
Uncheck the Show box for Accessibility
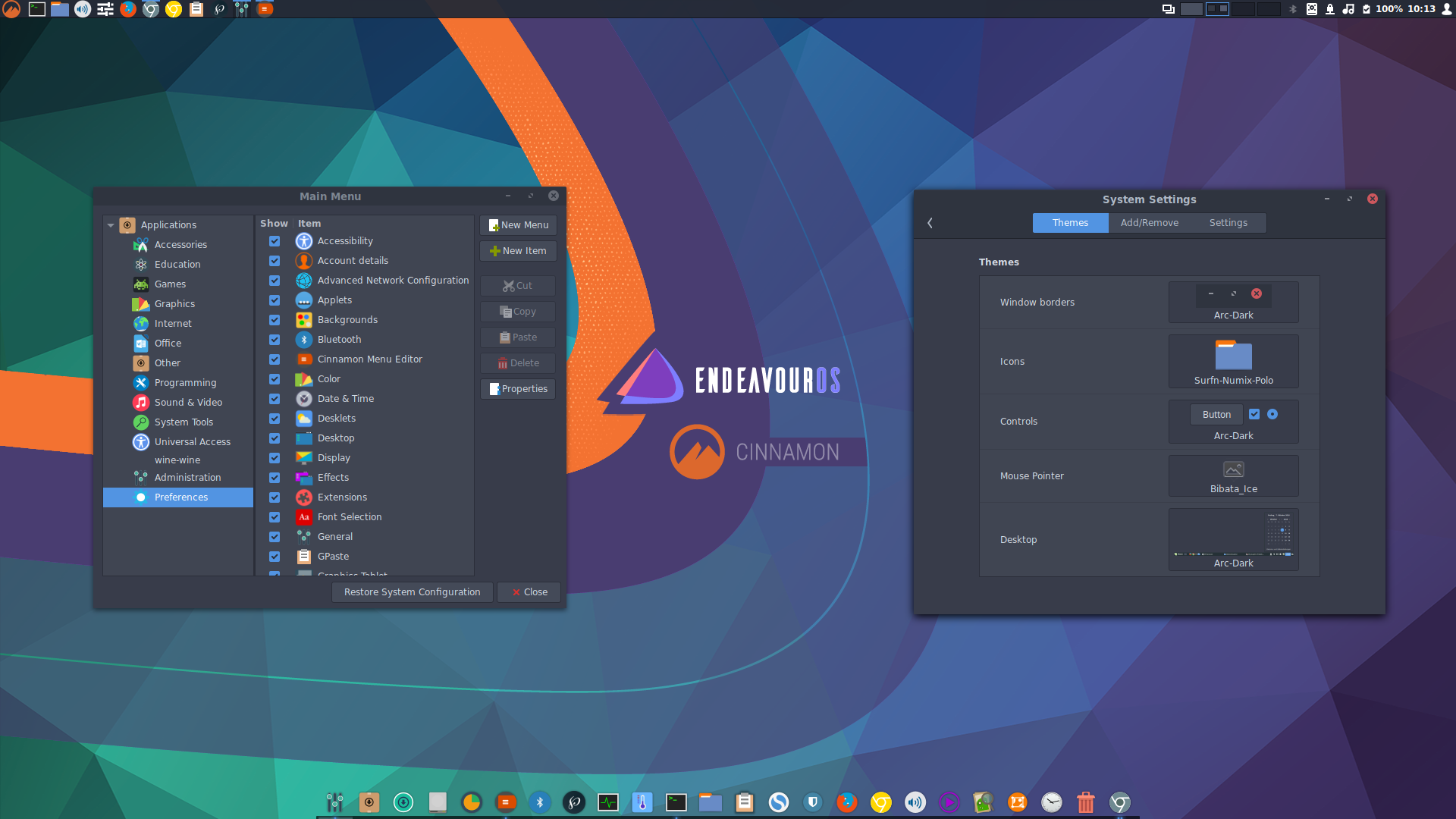coord(274,241)
